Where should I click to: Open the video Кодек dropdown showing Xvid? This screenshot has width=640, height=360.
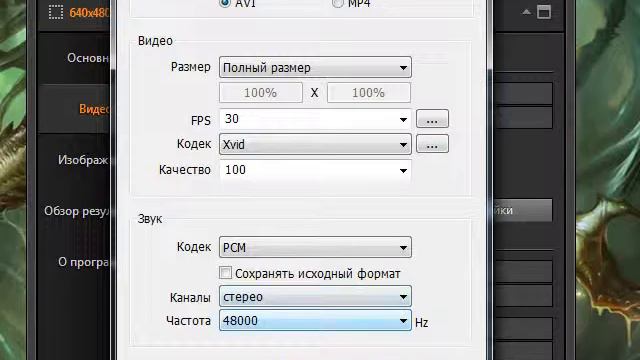click(x=315, y=144)
